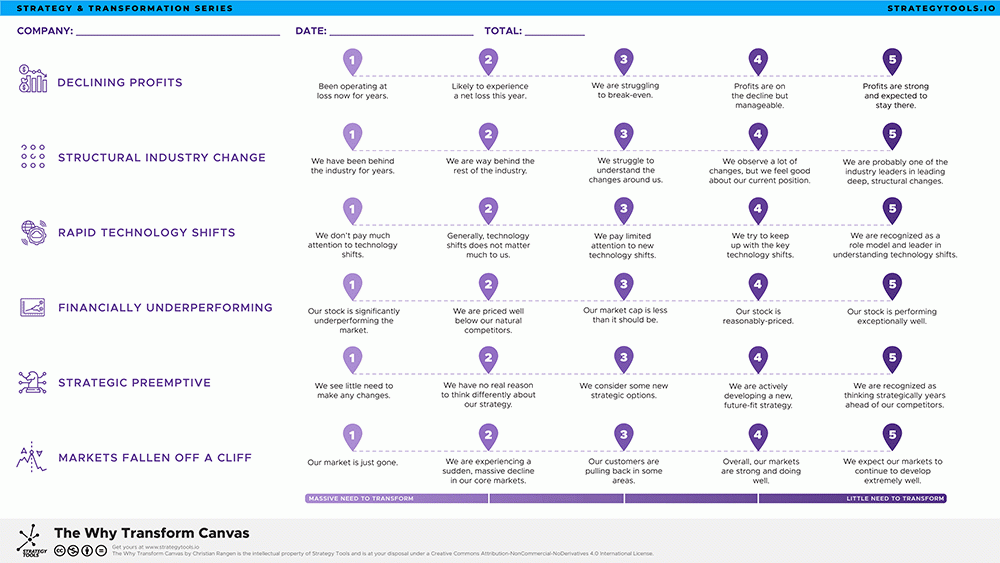
Task: Click 'Our stock is reasonably-priced.' text
Action: click(758, 316)
